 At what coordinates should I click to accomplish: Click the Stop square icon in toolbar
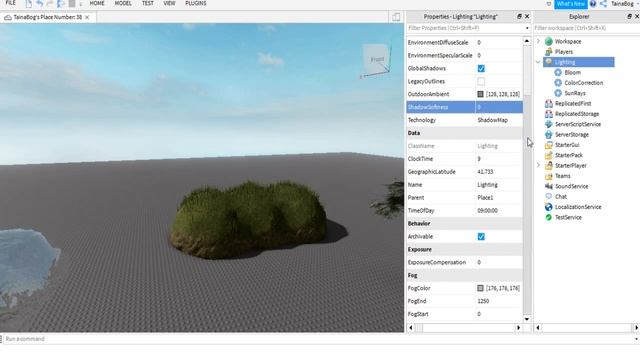pyautogui.click(x=72, y=4)
